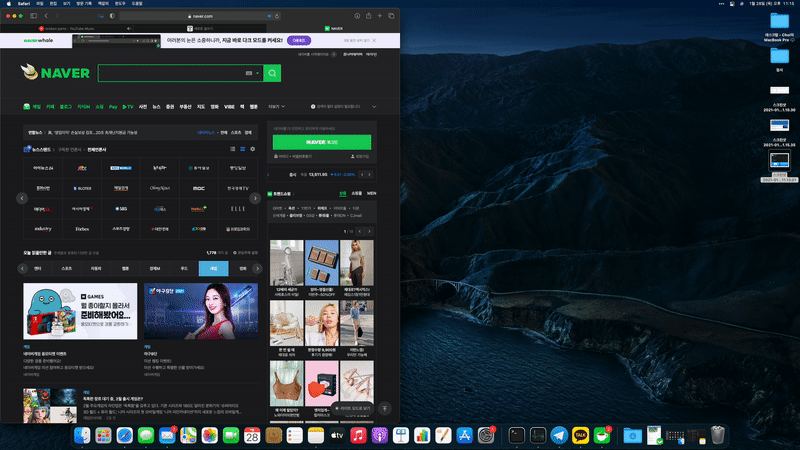The width and height of the screenshot is (800, 450).
Task: Open the 책갈피 menu
Action: coord(104,3)
